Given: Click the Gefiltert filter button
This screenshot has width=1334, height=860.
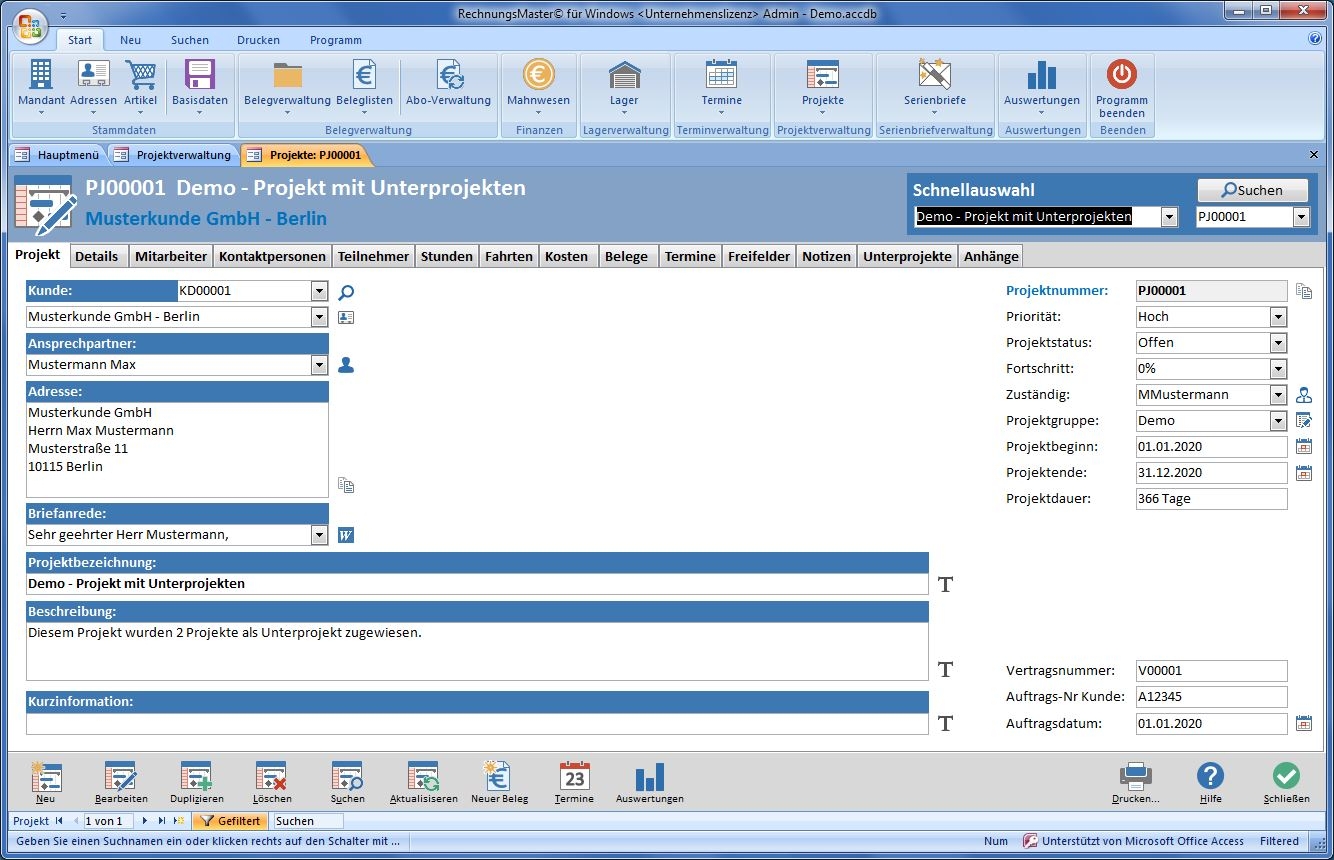Looking at the screenshot, I should (x=230, y=821).
